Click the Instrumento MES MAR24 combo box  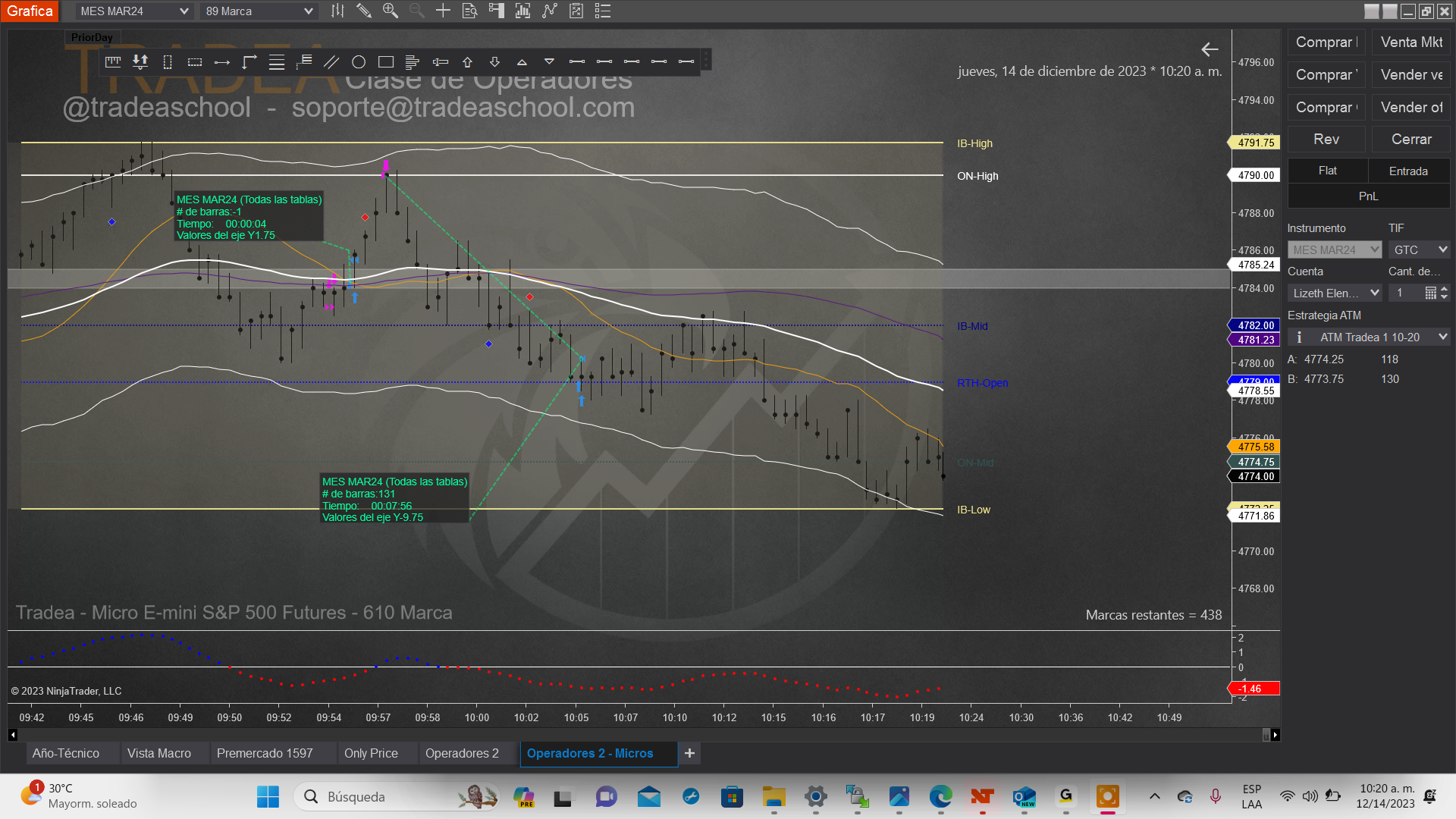point(1335,249)
